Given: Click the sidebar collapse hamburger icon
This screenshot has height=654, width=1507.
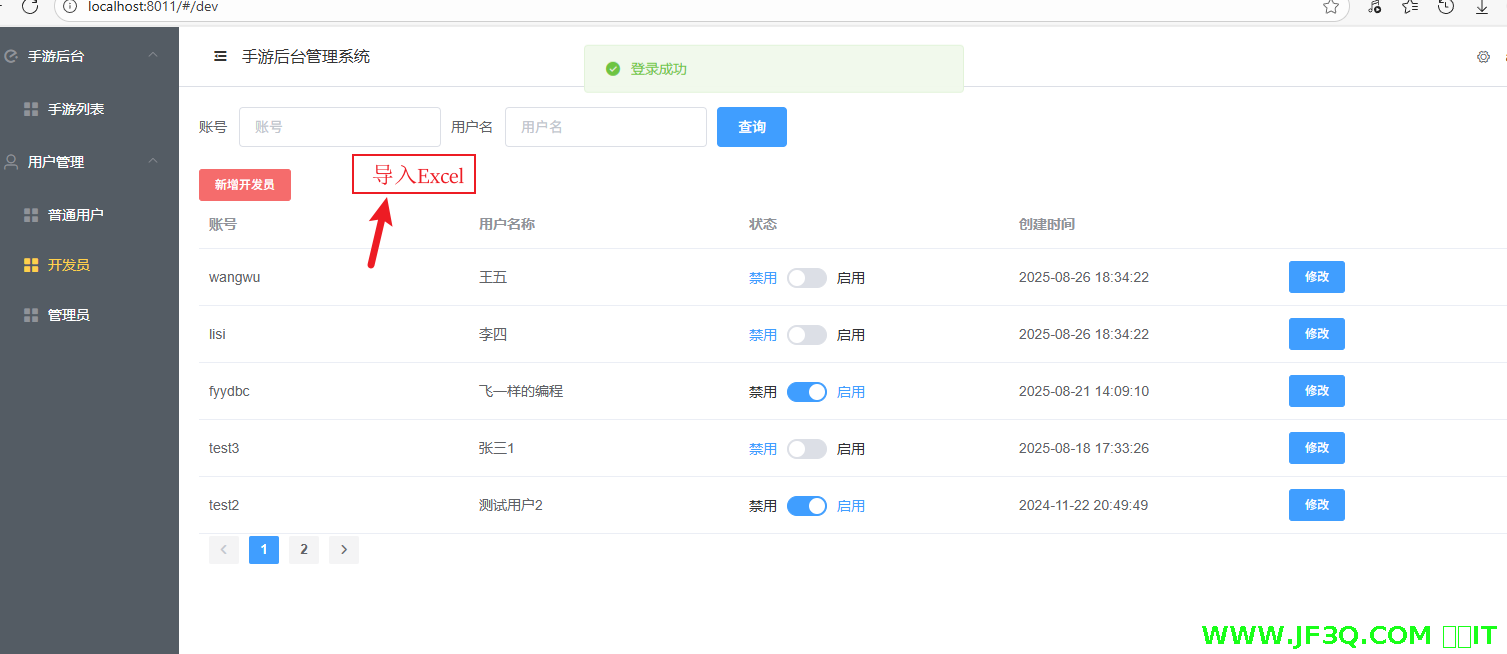Looking at the screenshot, I should [220, 57].
